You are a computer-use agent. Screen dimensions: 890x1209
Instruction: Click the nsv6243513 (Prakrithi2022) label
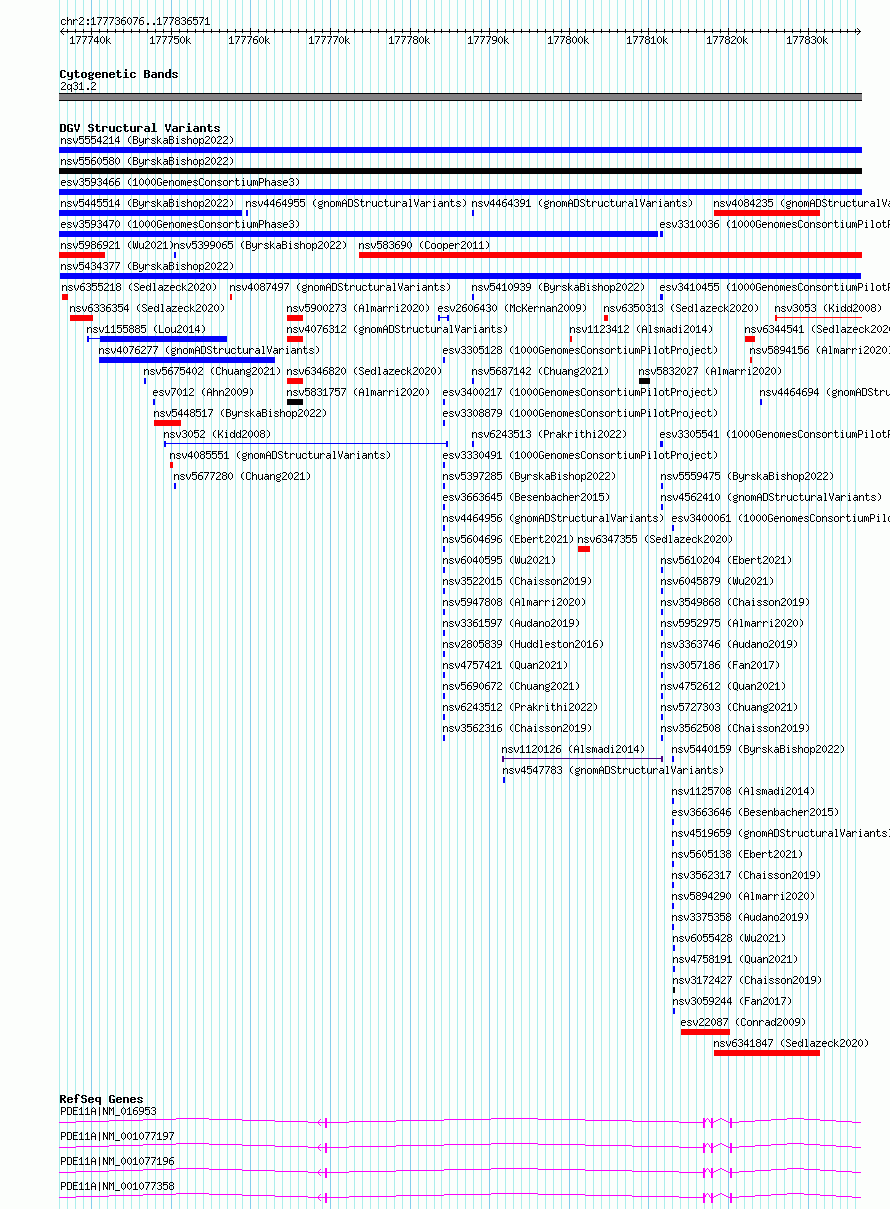point(550,434)
